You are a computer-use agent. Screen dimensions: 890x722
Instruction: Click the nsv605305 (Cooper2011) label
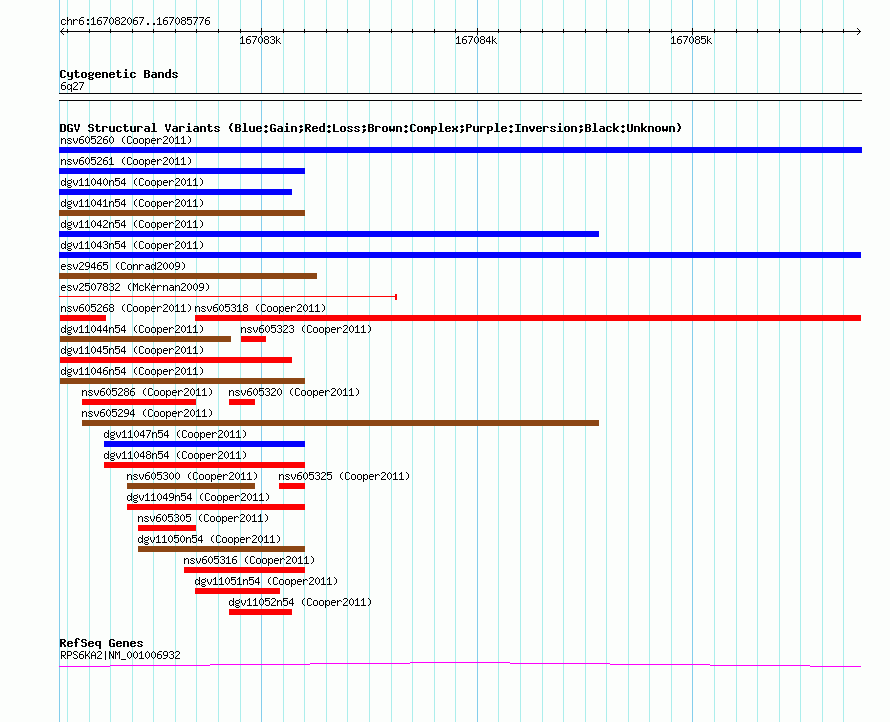coord(203,518)
